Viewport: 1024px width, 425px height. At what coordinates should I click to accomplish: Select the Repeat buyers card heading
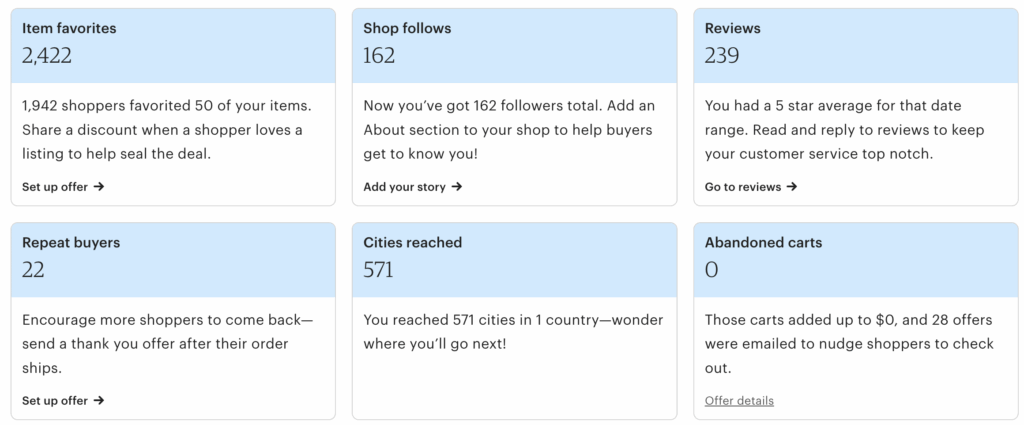click(71, 243)
